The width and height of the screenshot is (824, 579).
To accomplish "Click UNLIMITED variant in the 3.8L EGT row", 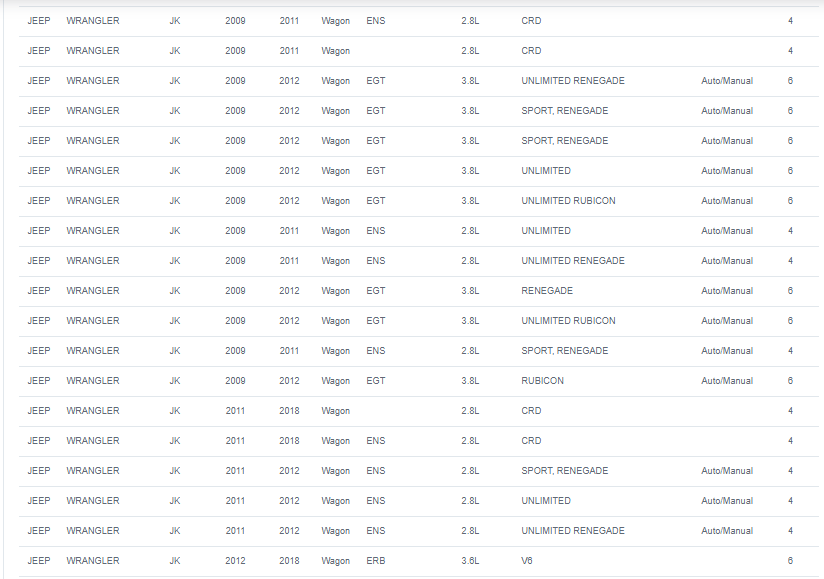I will click(x=545, y=171).
